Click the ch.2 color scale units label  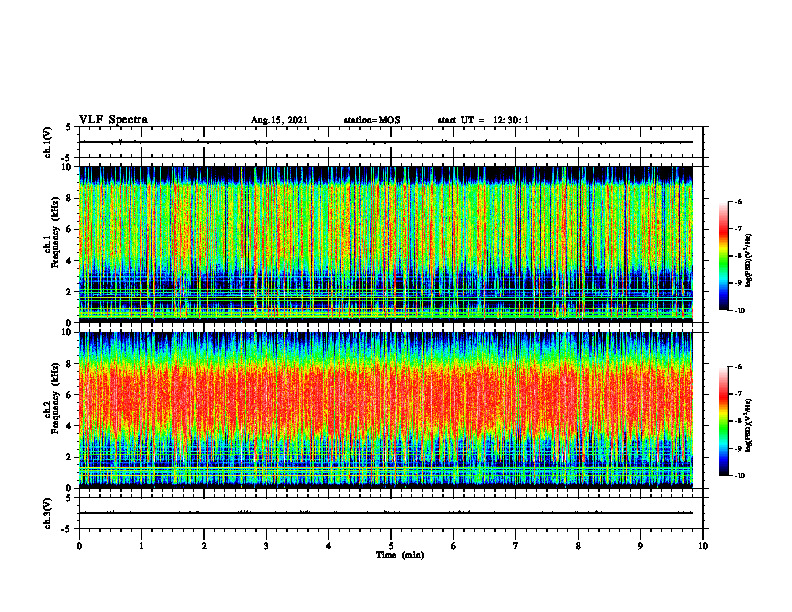click(x=749, y=426)
